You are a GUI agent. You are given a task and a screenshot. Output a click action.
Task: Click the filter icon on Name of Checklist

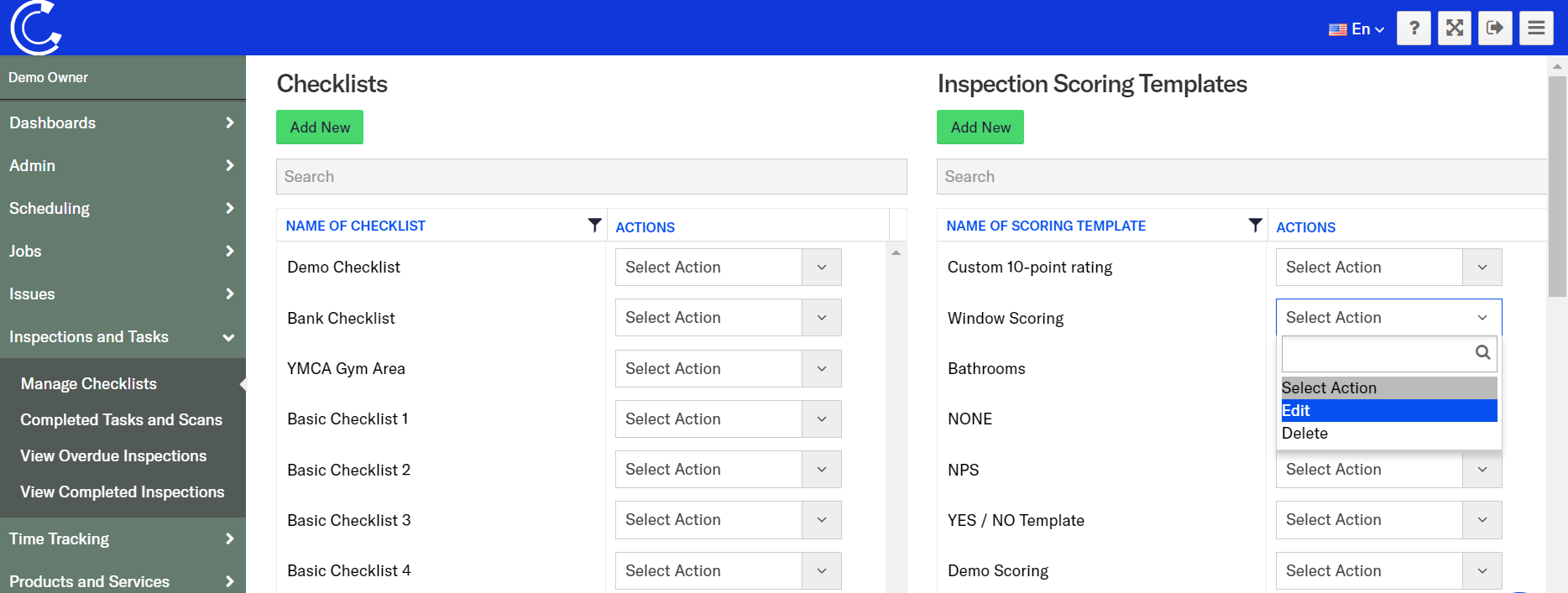point(594,225)
